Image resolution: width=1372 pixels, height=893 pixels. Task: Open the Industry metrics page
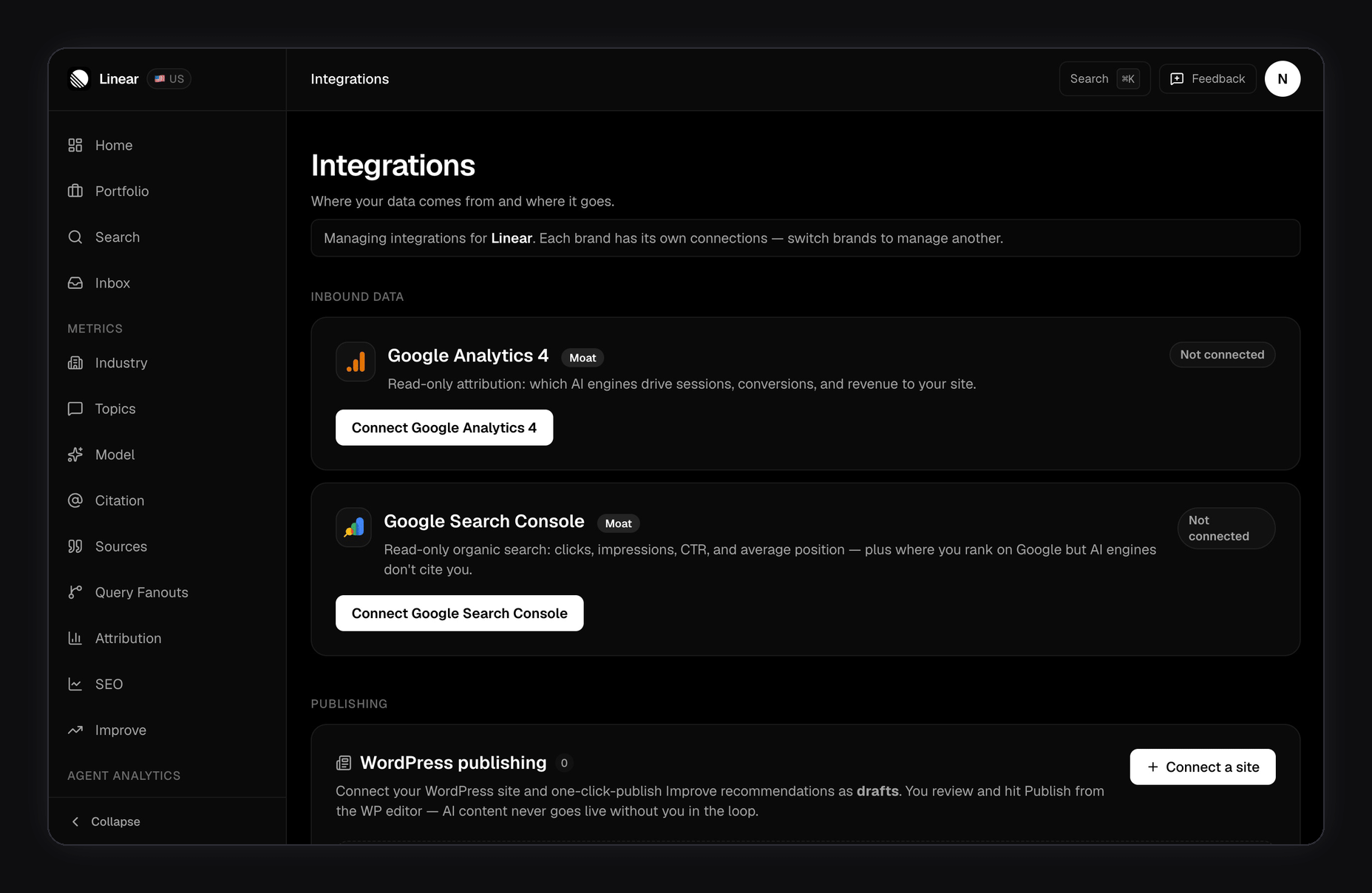pyautogui.click(x=167, y=363)
